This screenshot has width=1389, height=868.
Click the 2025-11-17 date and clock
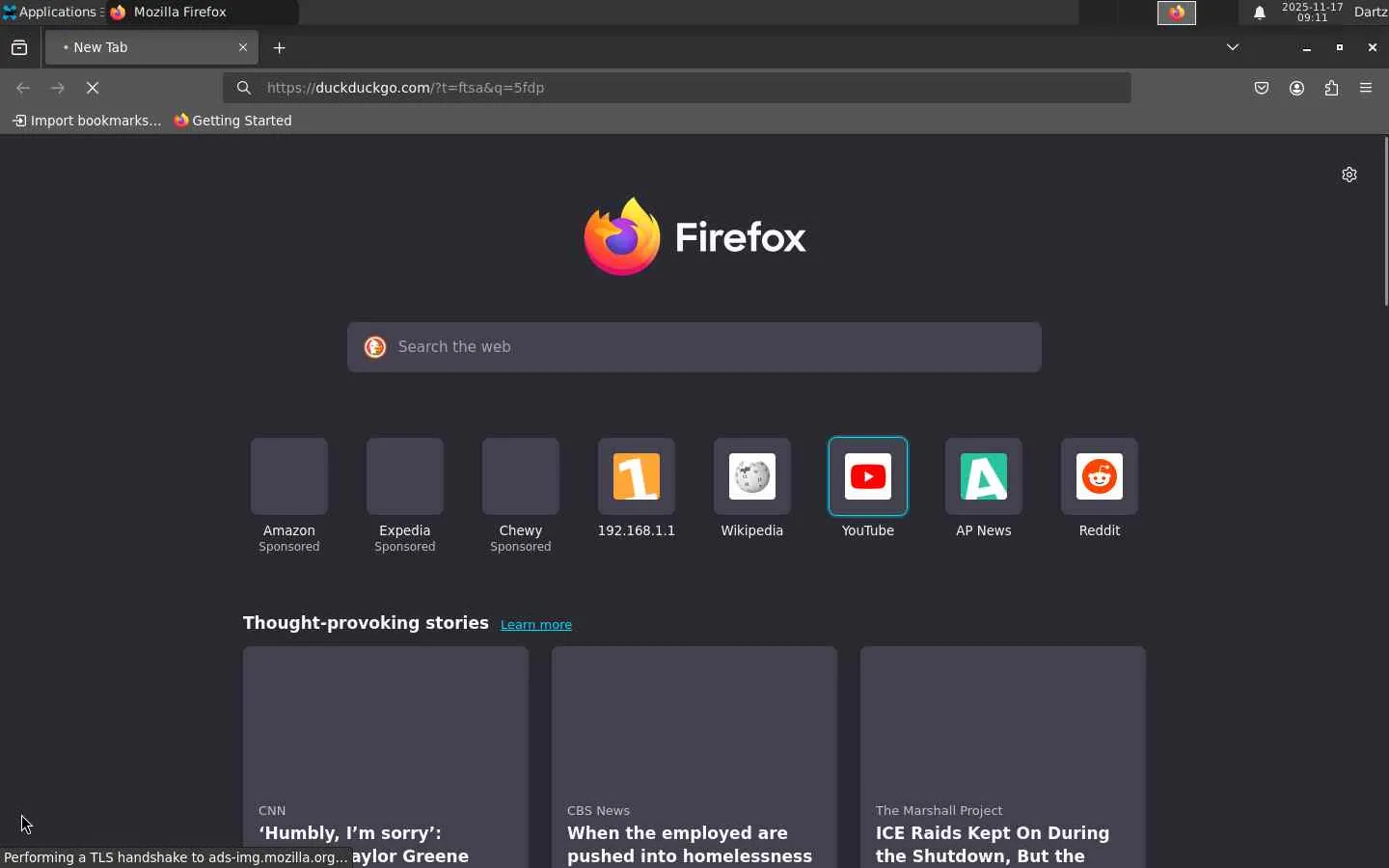point(1313,13)
